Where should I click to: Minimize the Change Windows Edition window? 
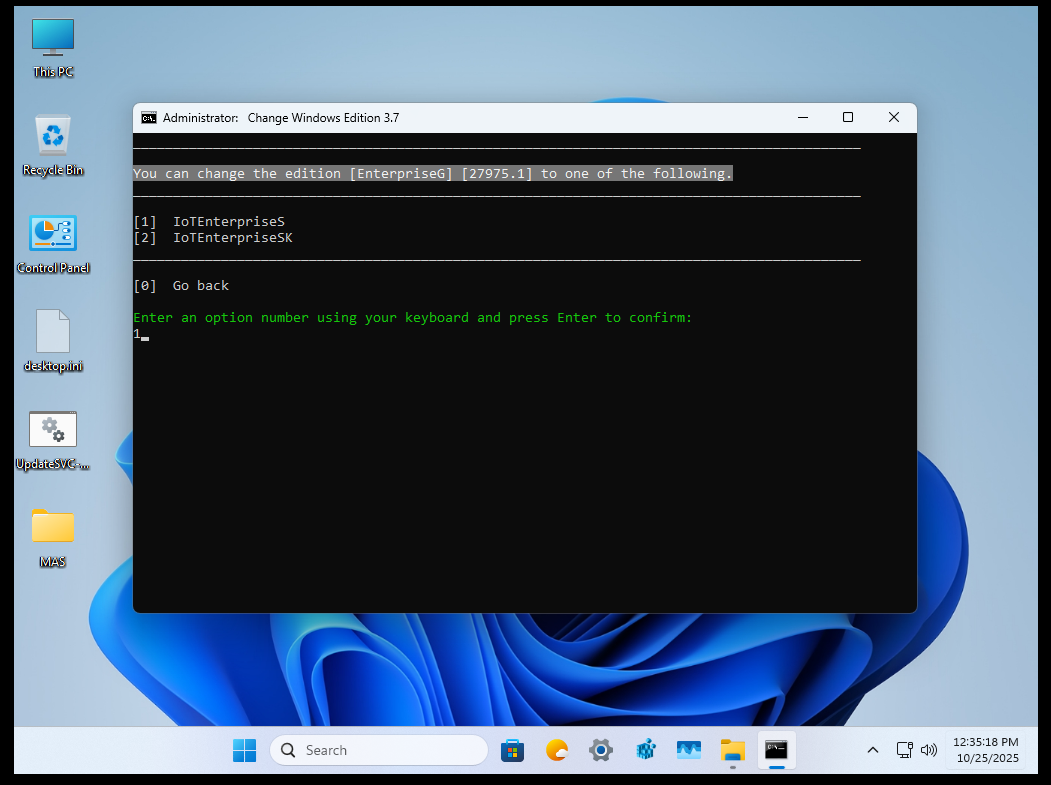coord(803,117)
